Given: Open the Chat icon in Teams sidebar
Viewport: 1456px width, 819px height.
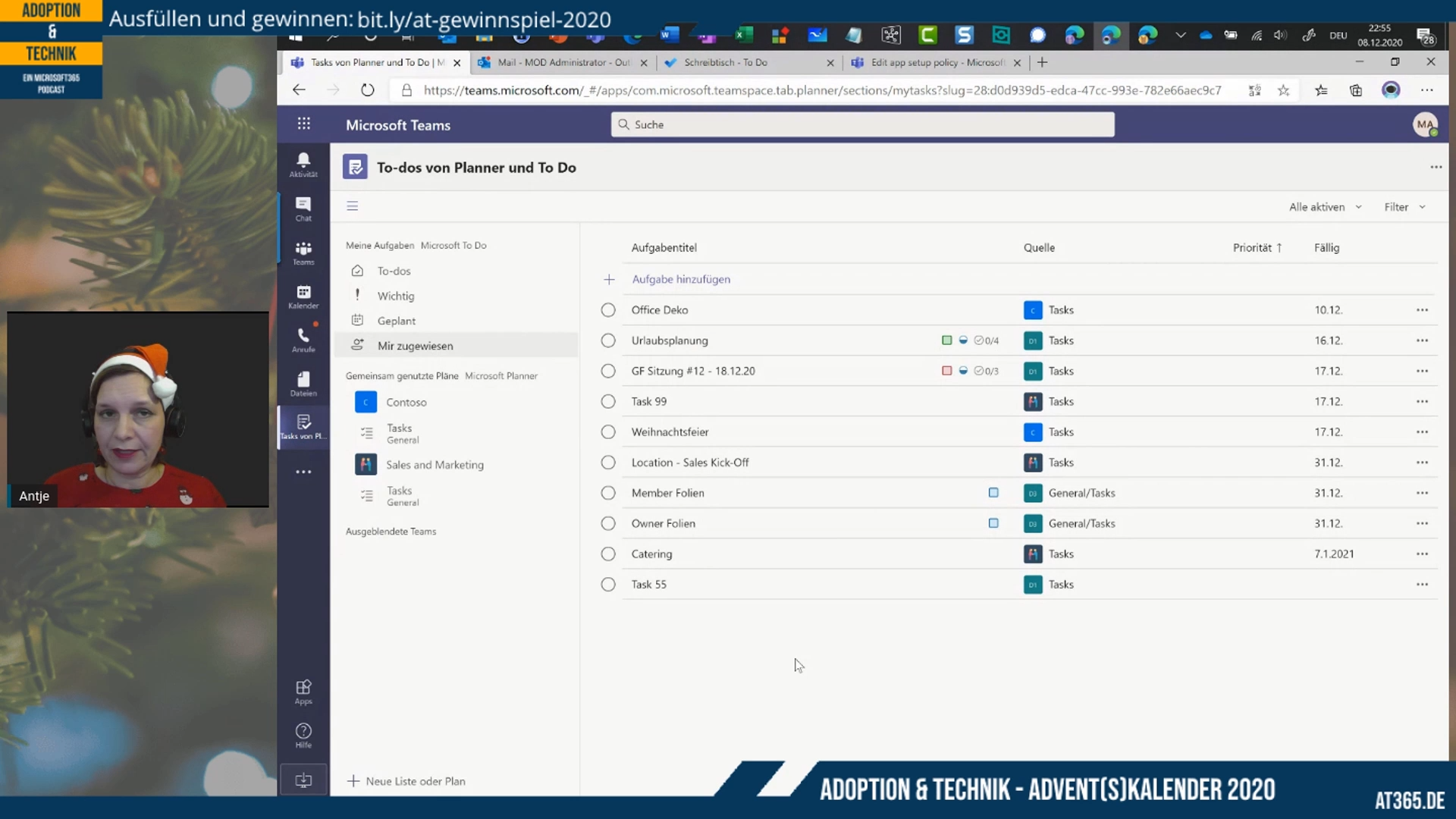Looking at the screenshot, I should point(303,207).
